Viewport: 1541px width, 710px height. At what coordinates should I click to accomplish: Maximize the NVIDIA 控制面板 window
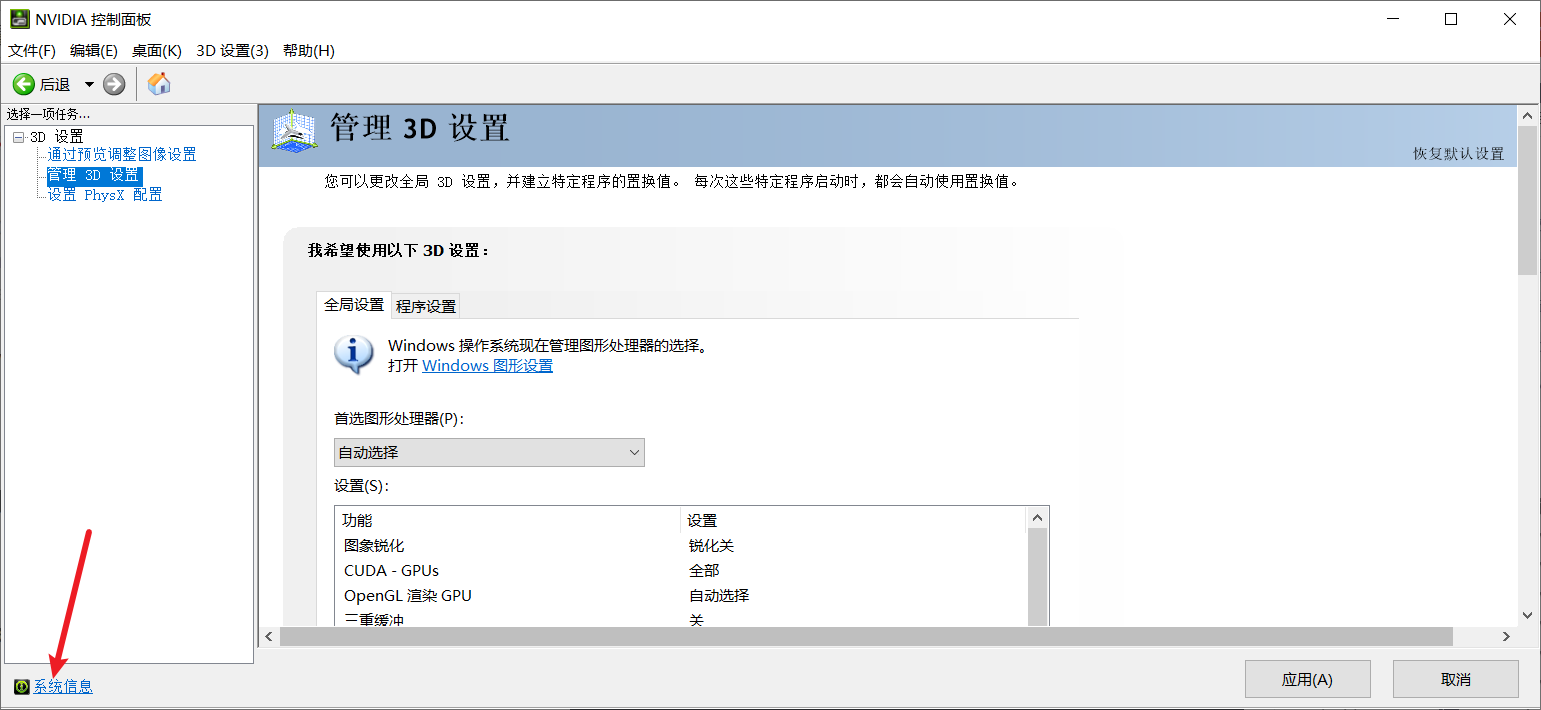pyautogui.click(x=1451, y=19)
